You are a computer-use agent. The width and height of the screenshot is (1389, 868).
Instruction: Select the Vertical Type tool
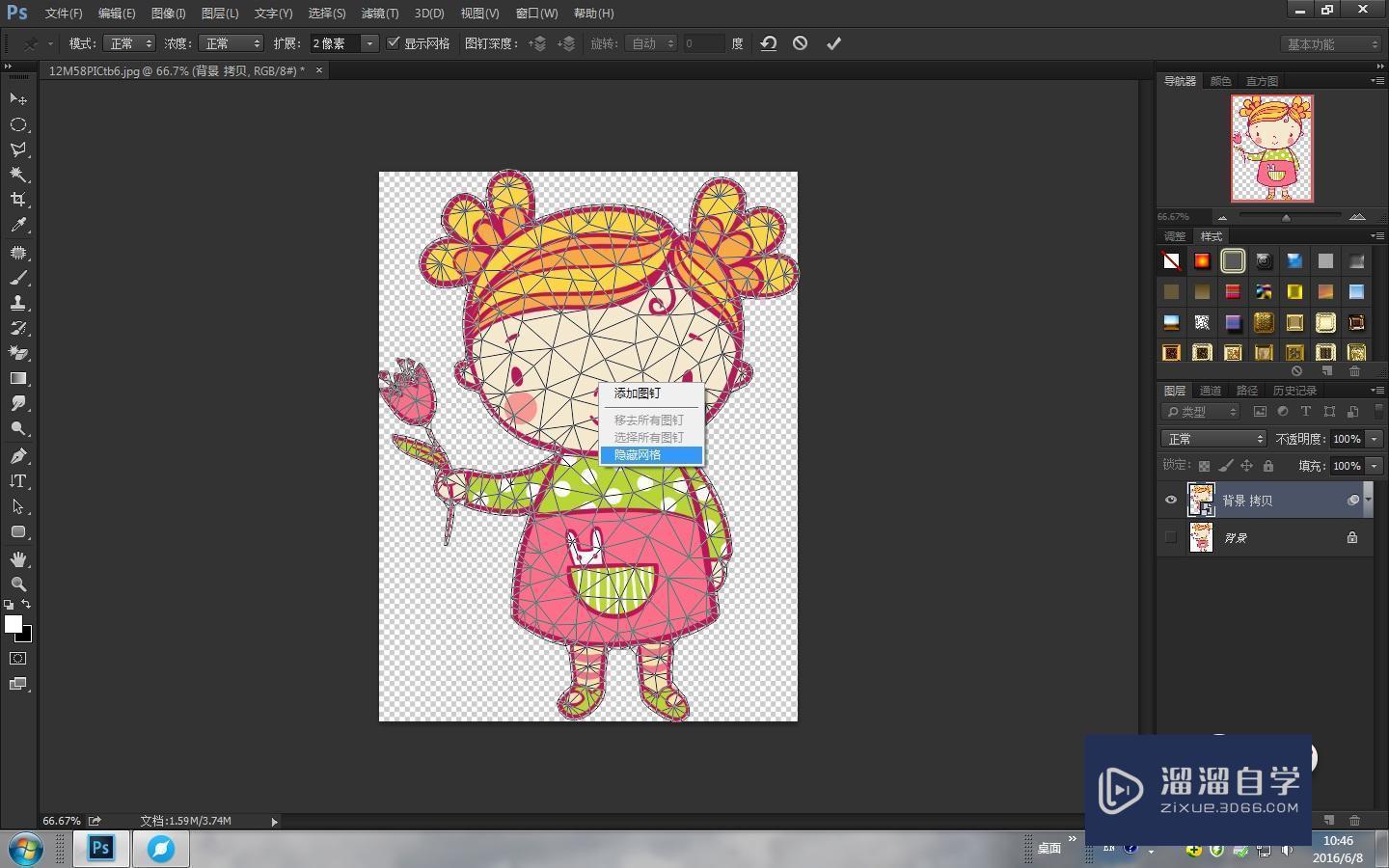17,481
